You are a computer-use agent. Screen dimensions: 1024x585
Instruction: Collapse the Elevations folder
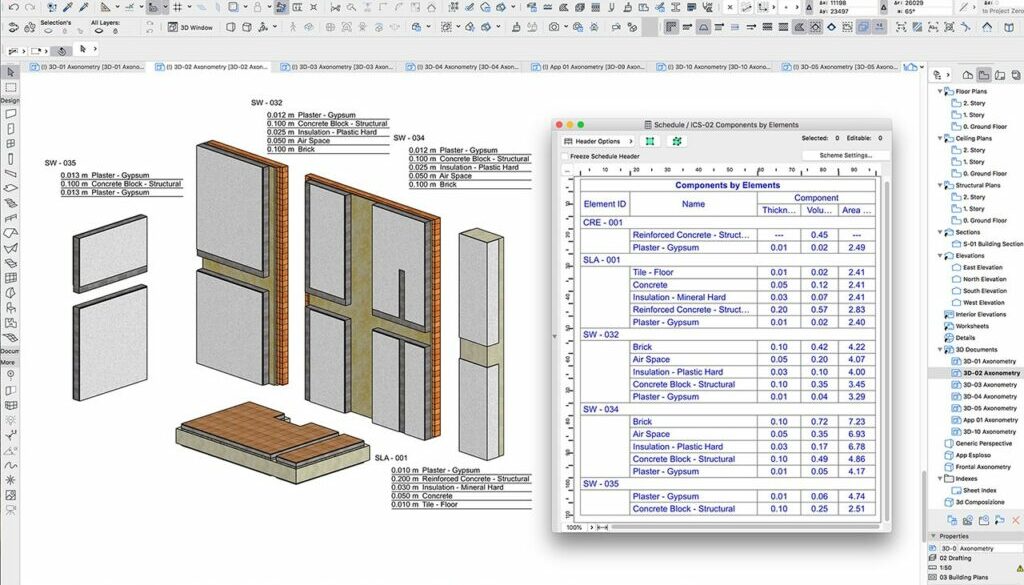[940, 256]
